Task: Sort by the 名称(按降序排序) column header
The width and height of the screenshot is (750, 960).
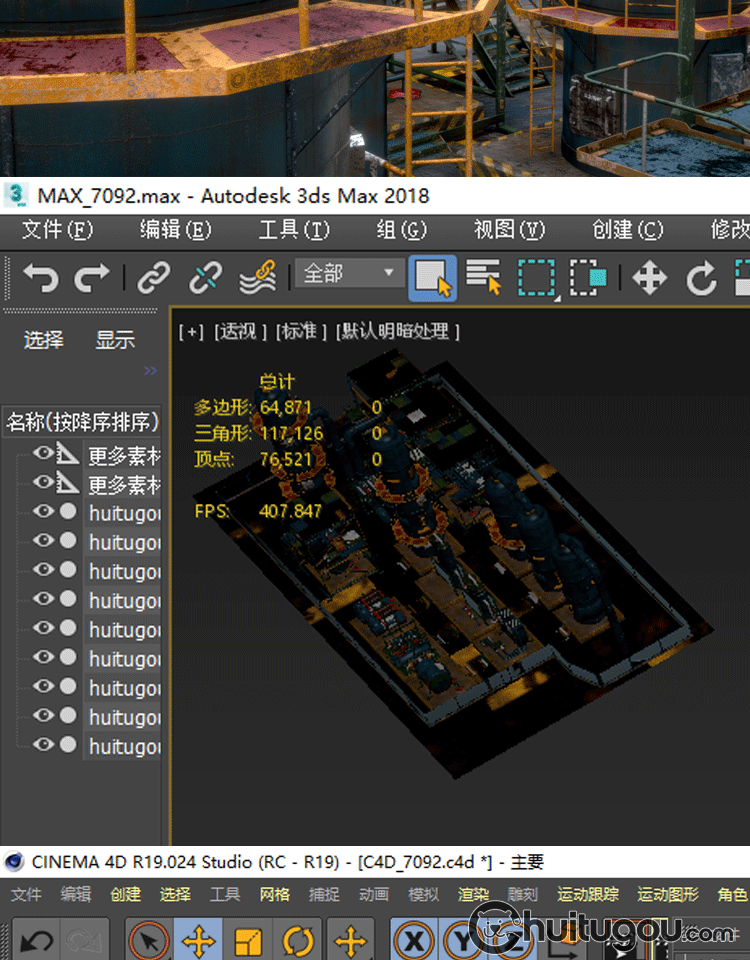Action: point(82,422)
